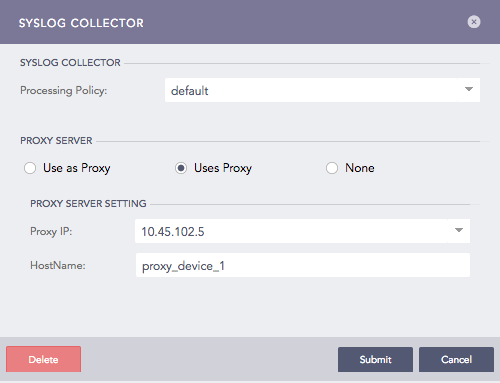Cancel the dialog
This screenshot has height=383, width=500.
point(456,359)
